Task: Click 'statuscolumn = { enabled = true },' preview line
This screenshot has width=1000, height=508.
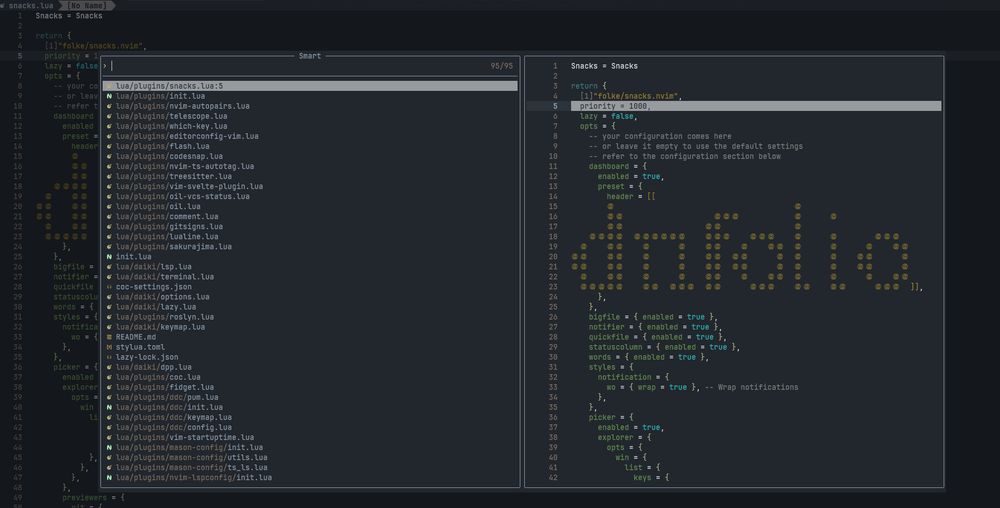Action: tap(664, 347)
